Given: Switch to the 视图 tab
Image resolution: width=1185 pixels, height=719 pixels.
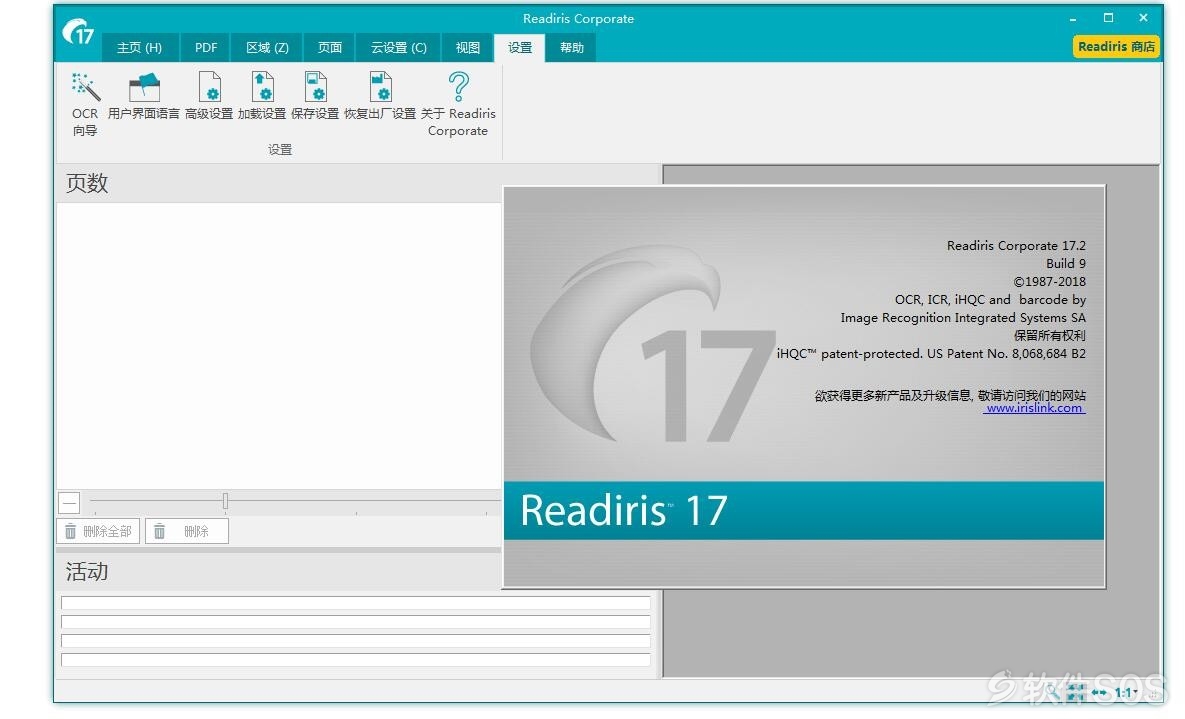Looking at the screenshot, I should pos(468,48).
